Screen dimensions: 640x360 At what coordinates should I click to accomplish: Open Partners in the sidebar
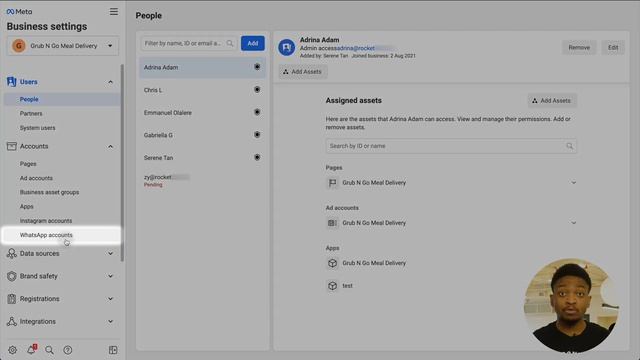[31, 113]
